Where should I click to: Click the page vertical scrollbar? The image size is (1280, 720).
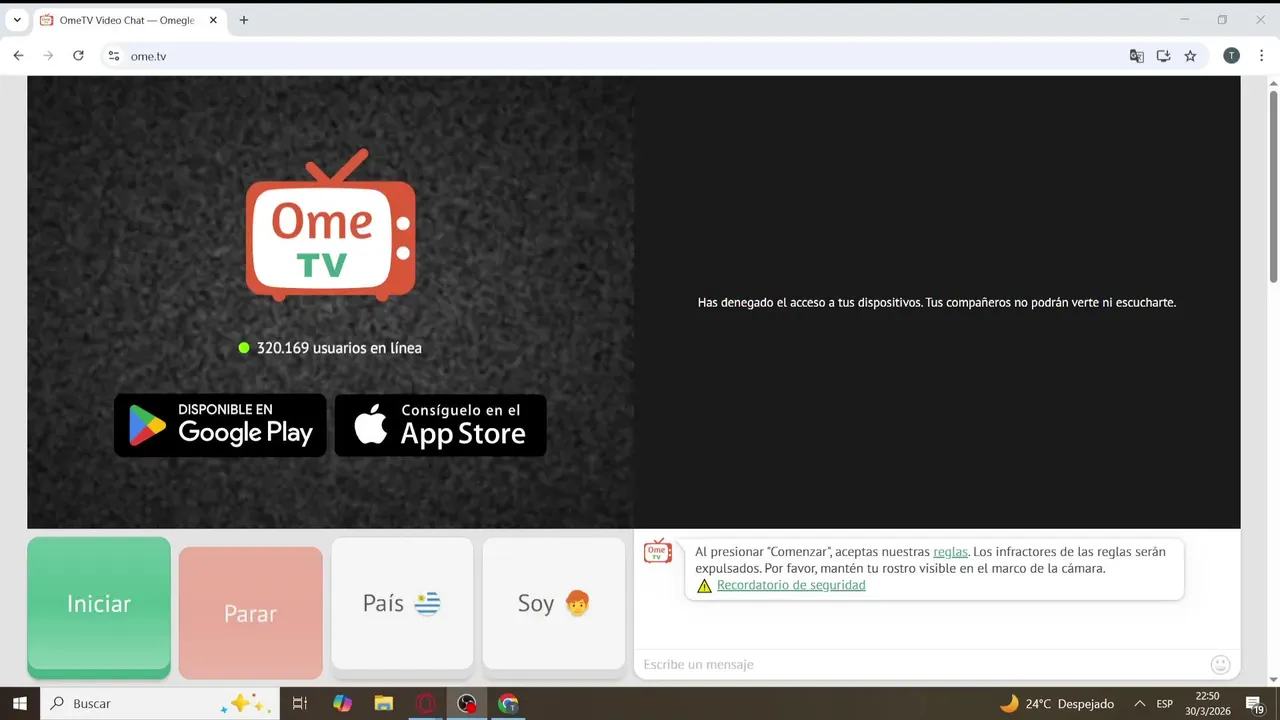(x=1273, y=185)
